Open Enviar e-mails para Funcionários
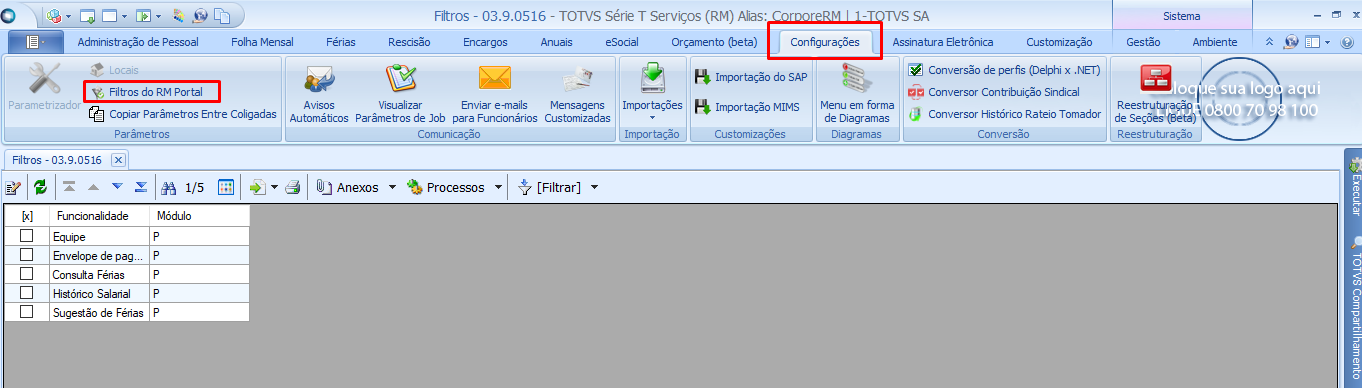 pos(495,94)
